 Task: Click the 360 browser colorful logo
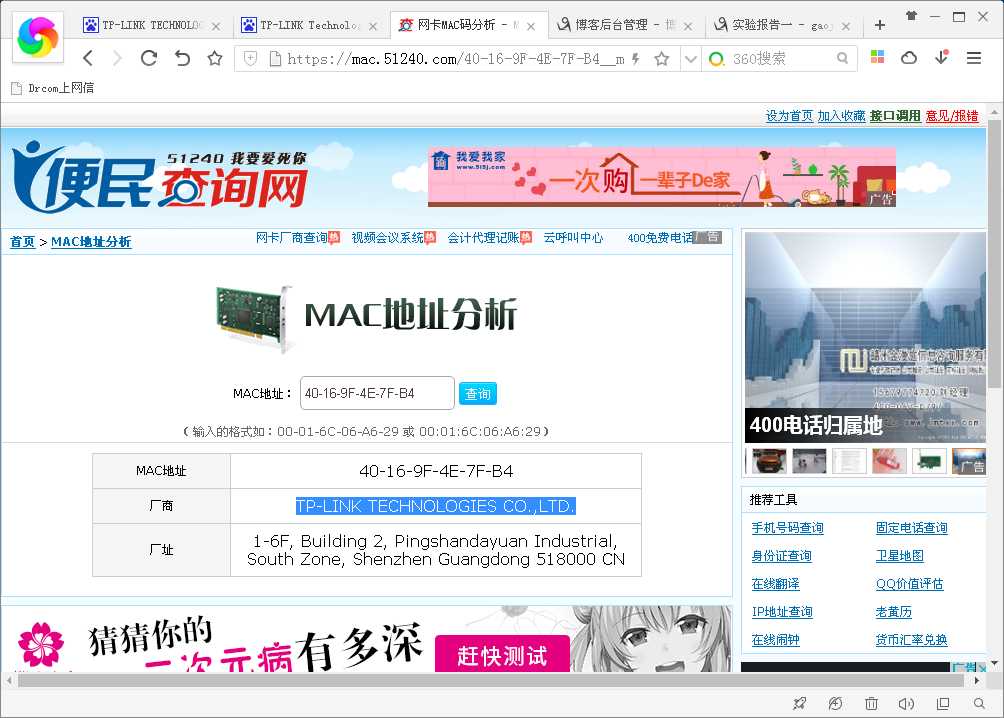(x=38, y=37)
